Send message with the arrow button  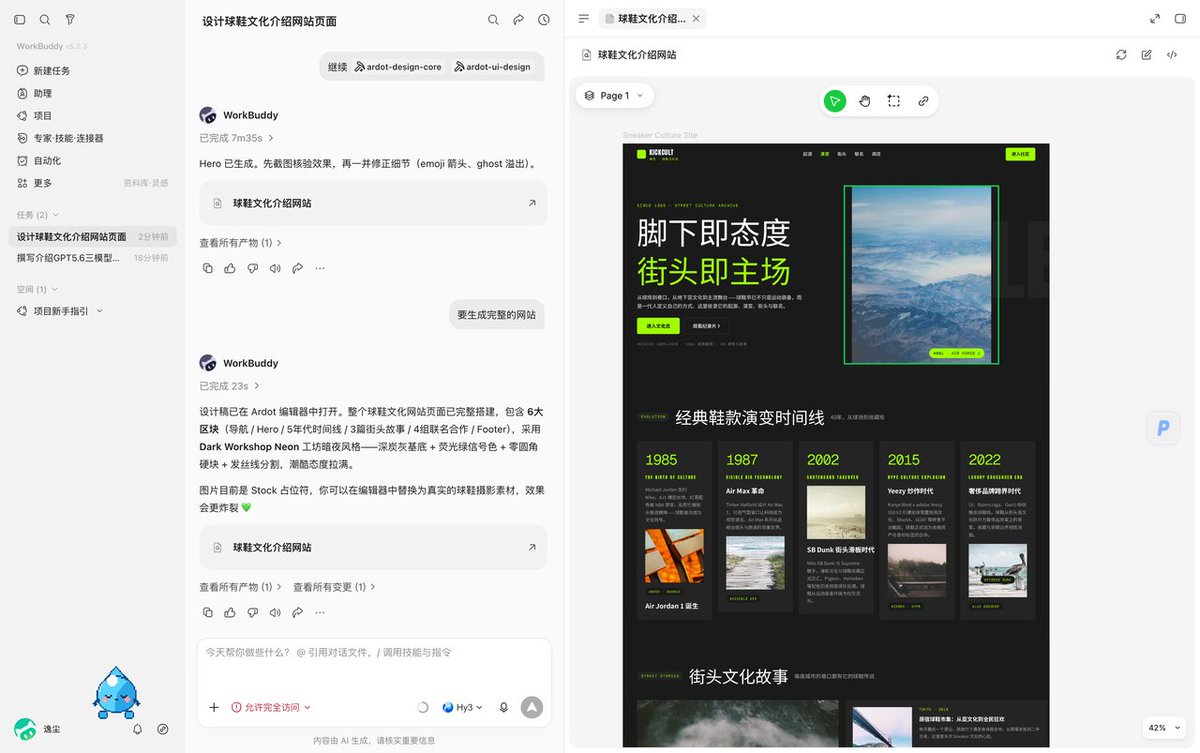(532, 707)
